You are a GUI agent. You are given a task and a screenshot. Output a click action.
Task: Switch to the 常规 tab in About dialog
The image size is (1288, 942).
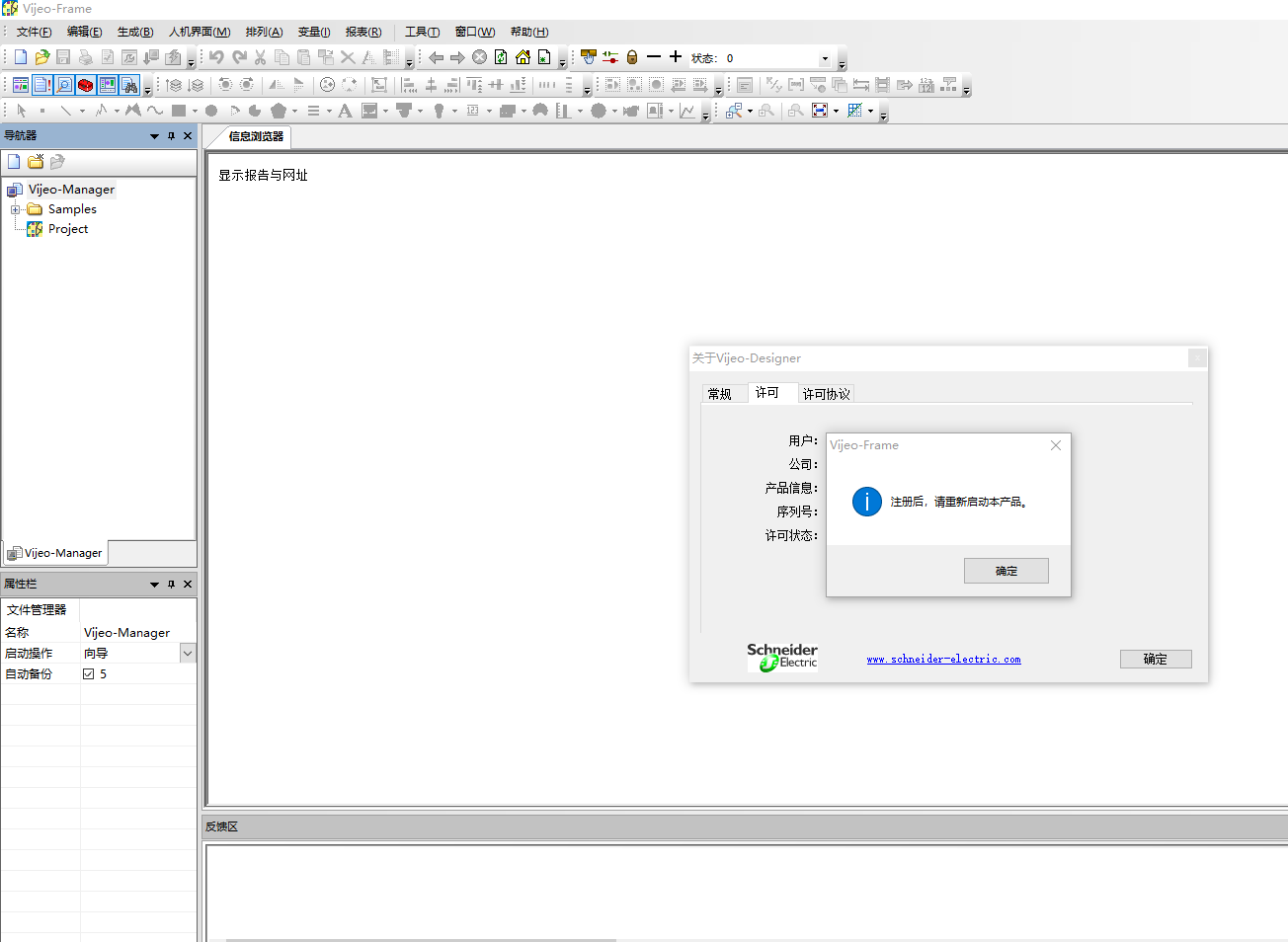[x=720, y=394]
